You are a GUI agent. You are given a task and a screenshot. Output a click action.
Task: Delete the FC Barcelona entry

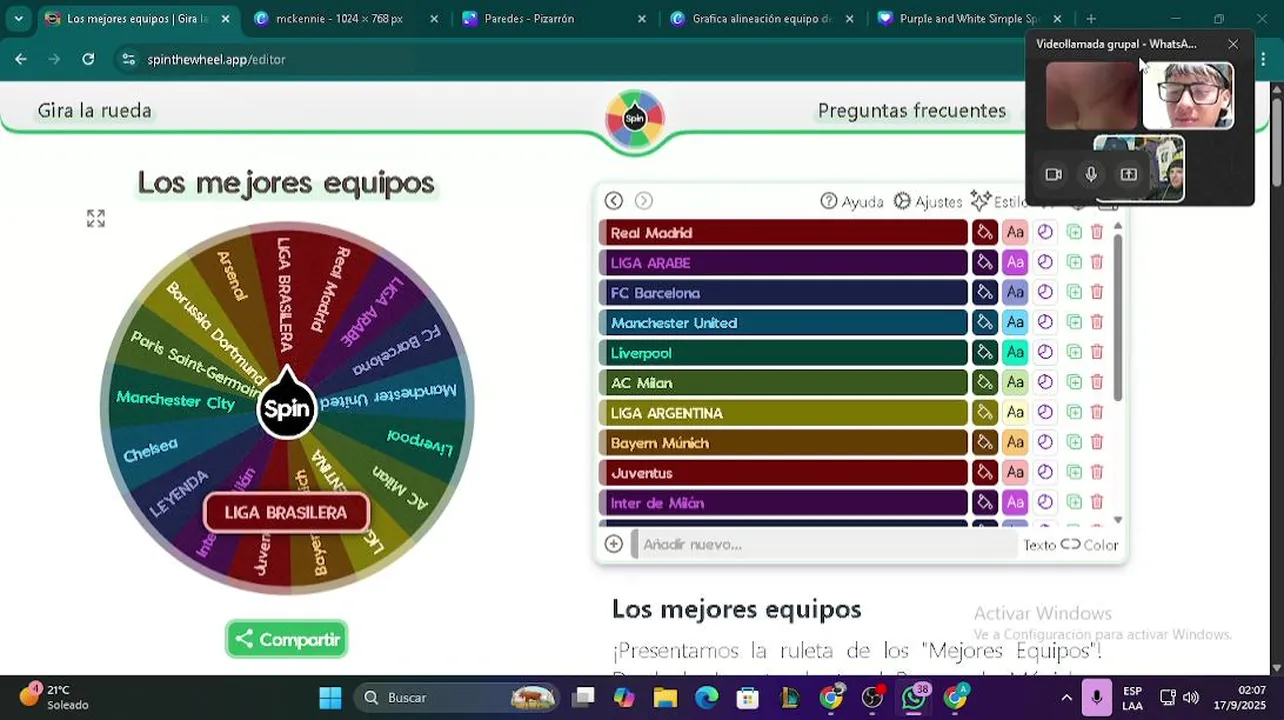[x=1097, y=292]
